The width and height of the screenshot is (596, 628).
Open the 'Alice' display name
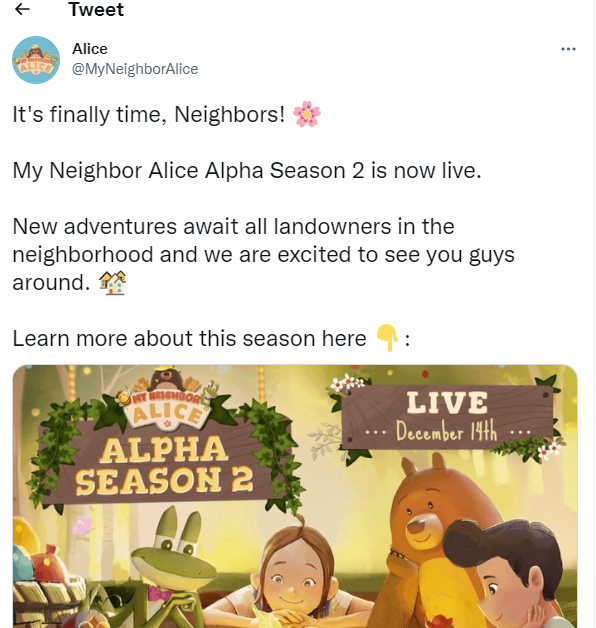tap(90, 49)
